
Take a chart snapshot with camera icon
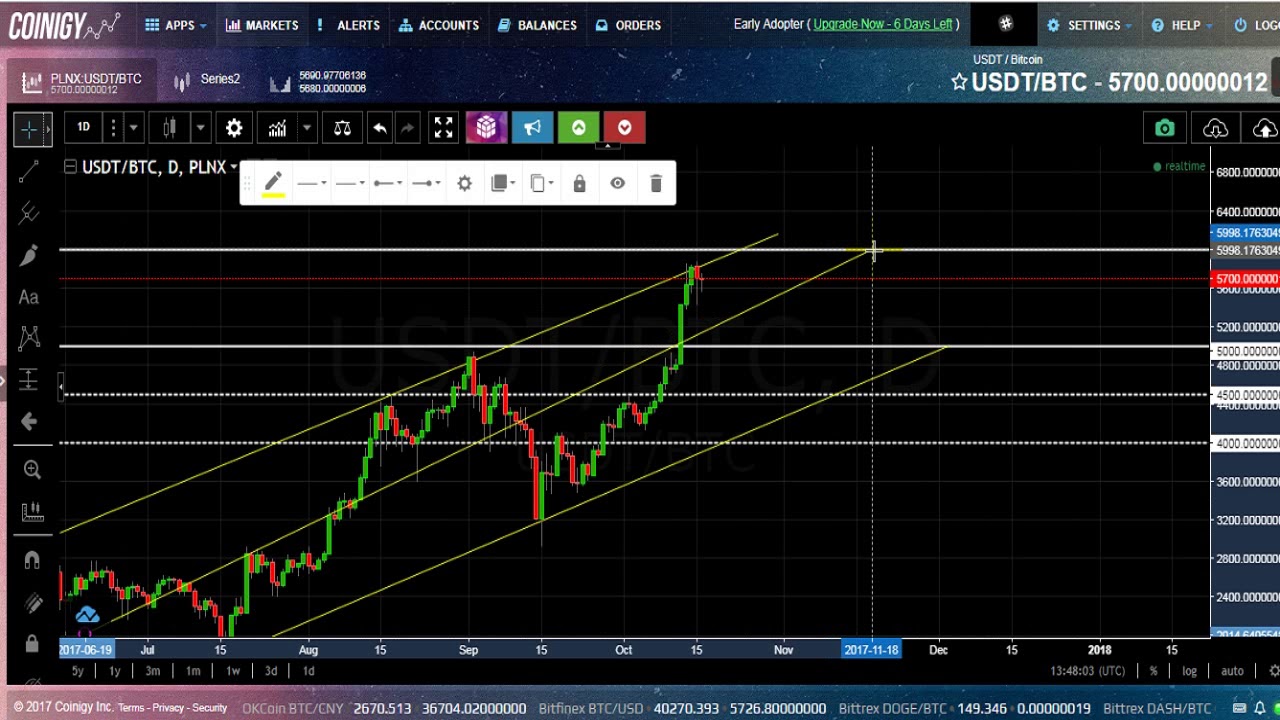(1164, 128)
